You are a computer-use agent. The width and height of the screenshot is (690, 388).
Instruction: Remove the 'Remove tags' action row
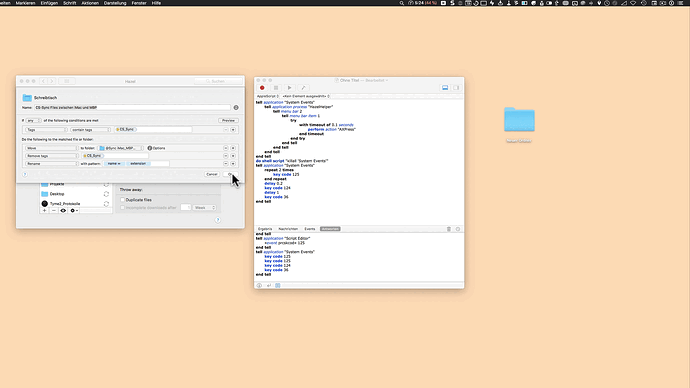[226, 156]
